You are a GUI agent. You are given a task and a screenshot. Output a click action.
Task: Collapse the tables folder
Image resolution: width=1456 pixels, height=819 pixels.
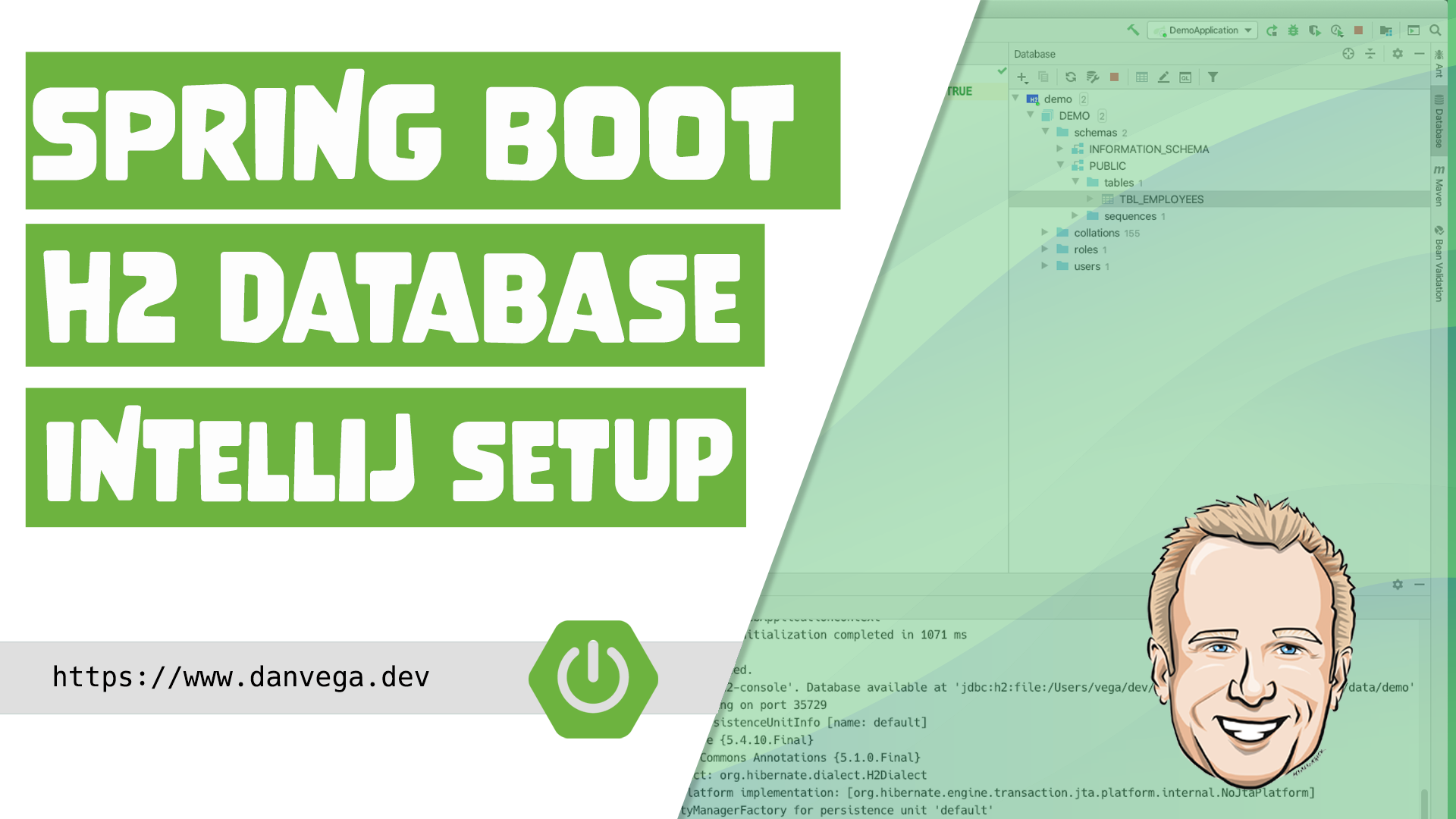coord(1076,182)
